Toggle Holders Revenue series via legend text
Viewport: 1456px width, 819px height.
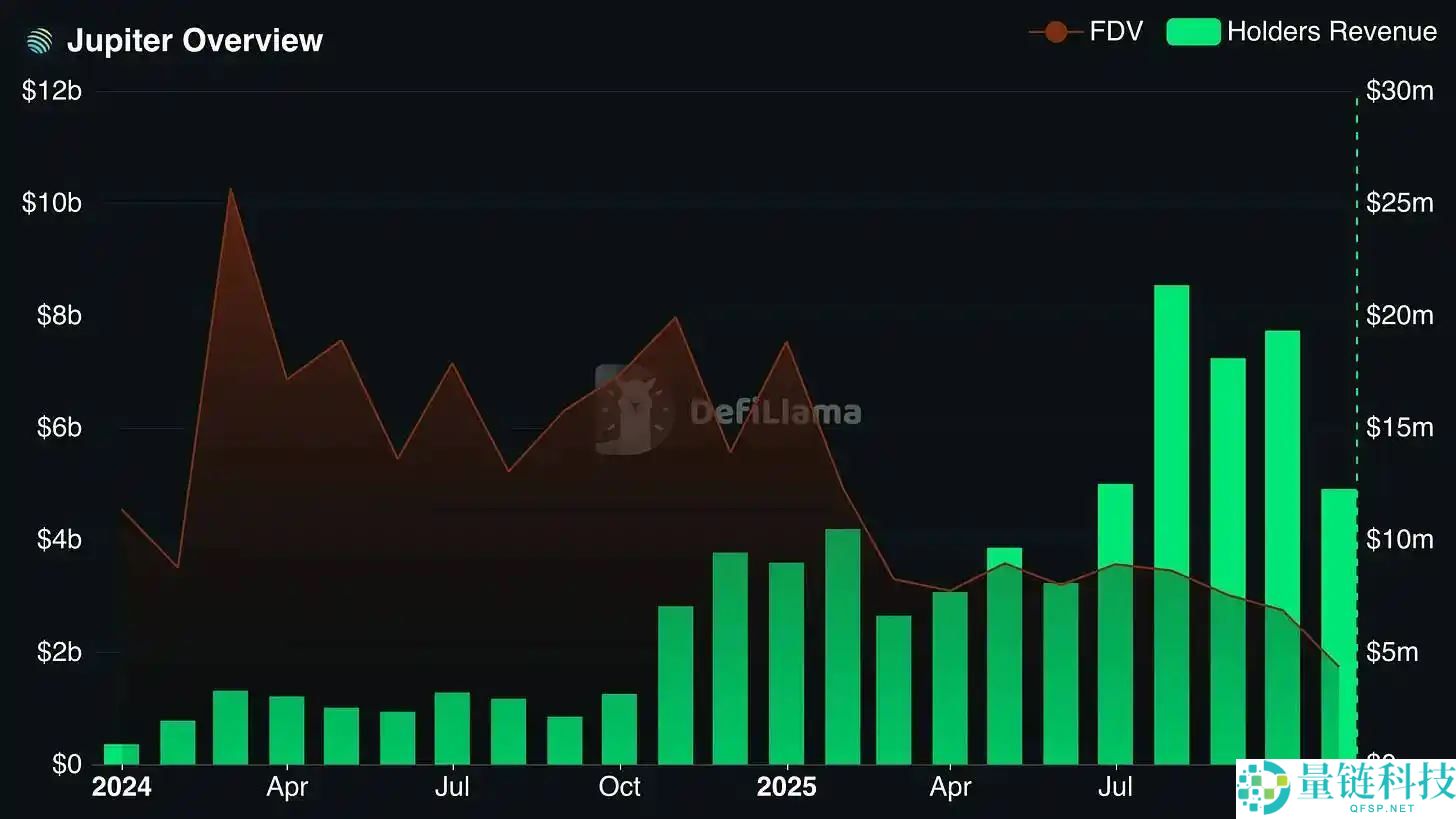pos(1331,32)
